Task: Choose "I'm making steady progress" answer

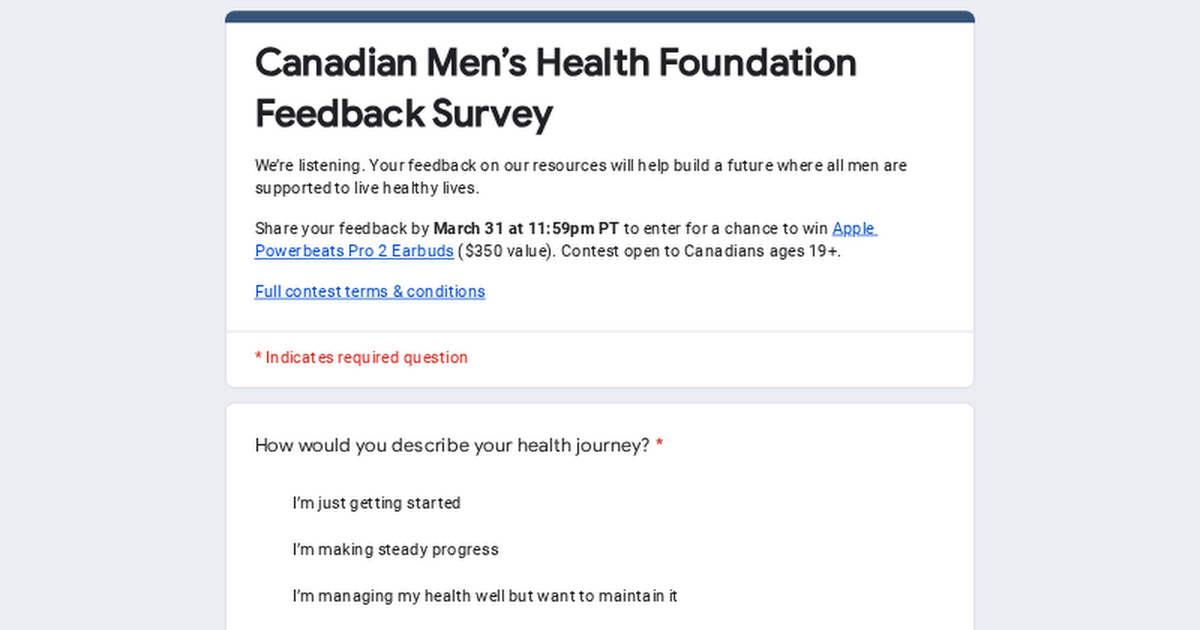Action: click(395, 549)
